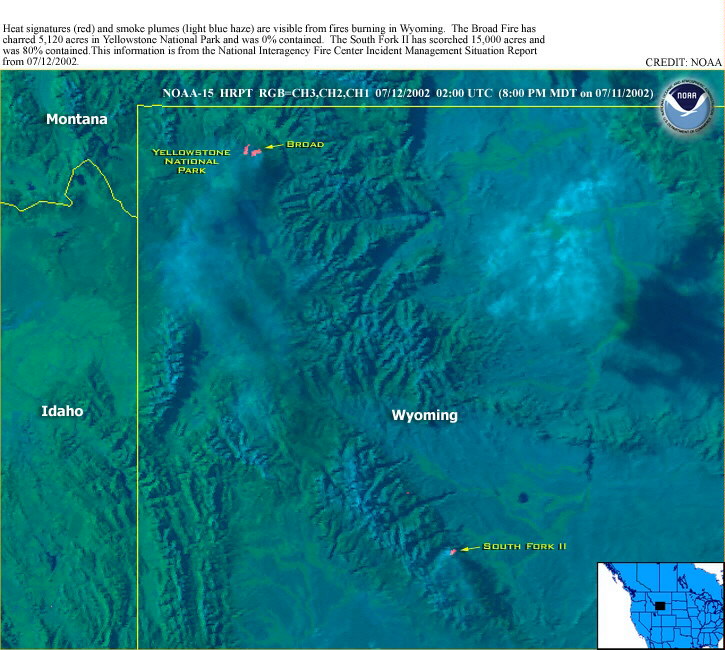725x650 pixels.
Task: Click the red Broad fire heat signature
Action: click(252, 151)
